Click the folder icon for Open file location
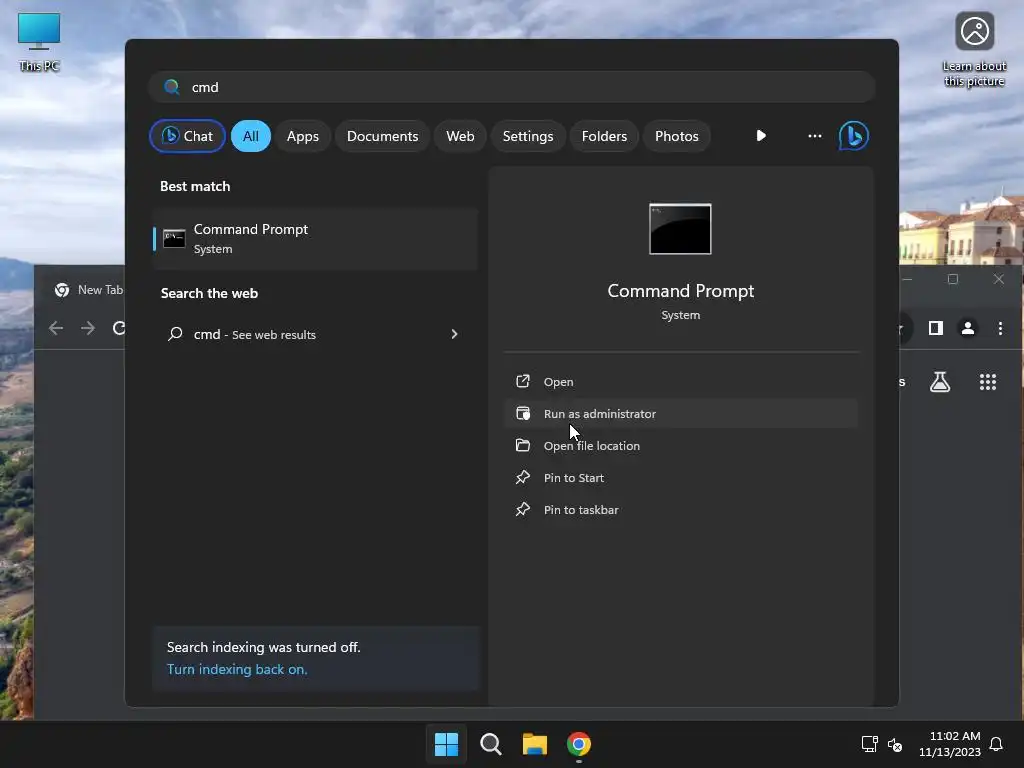This screenshot has width=1024, height=768. [522, 445]
